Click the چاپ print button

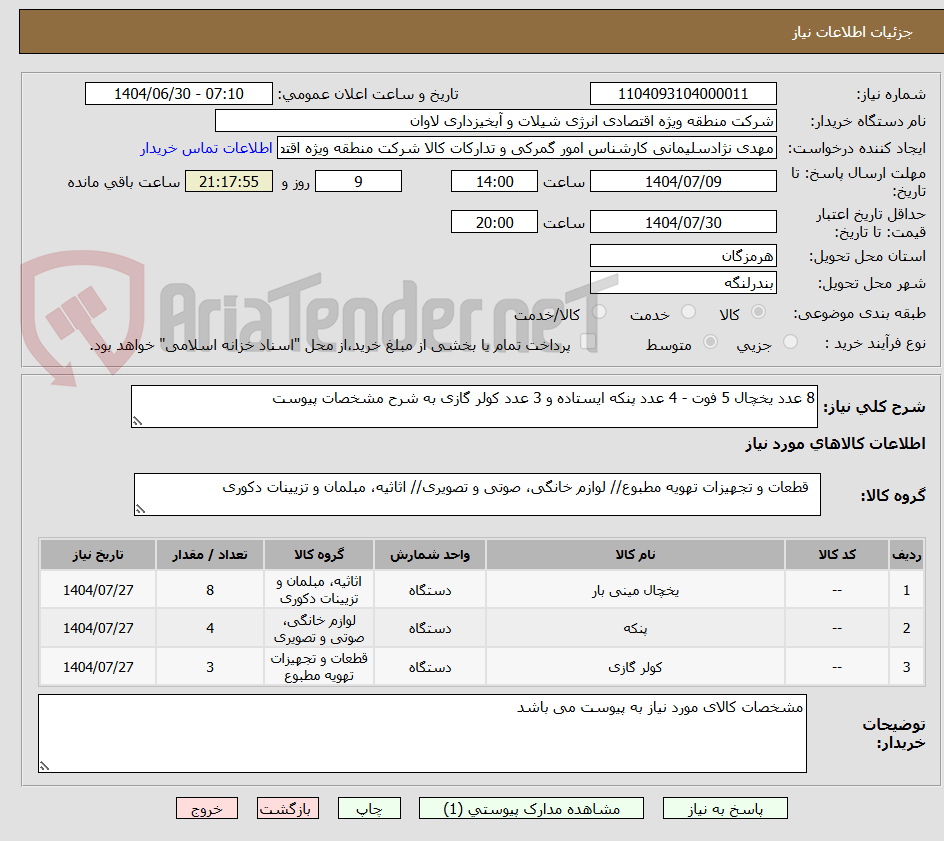point(369,808)
